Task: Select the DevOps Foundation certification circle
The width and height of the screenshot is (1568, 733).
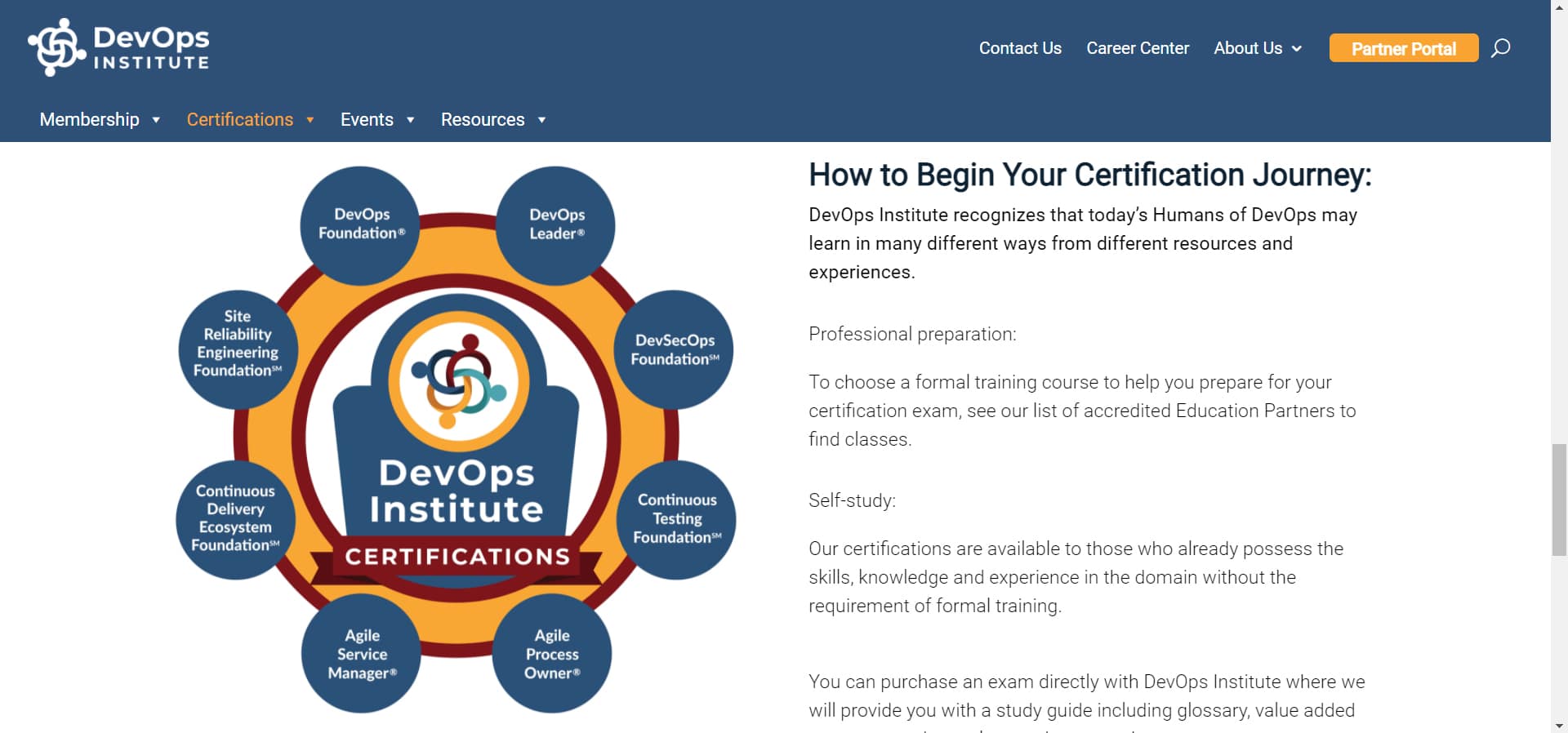Action: pyautogui.click(x=360, y=224)
